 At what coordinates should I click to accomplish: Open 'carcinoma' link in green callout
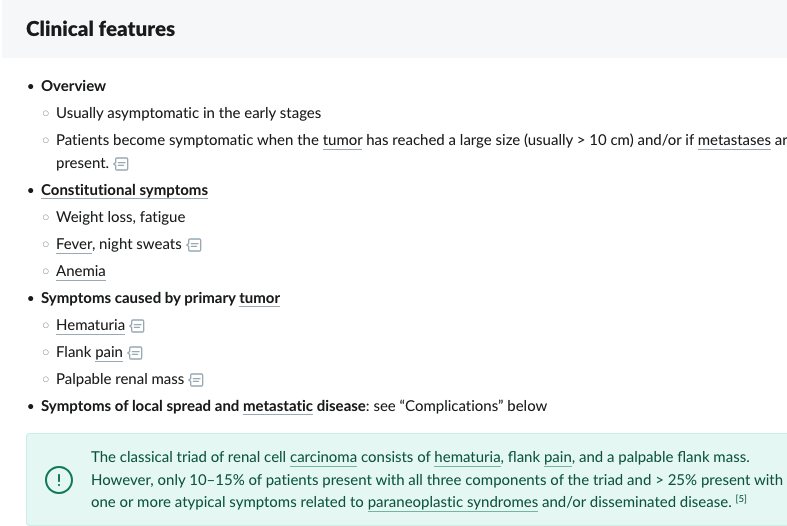click(323, 457)
